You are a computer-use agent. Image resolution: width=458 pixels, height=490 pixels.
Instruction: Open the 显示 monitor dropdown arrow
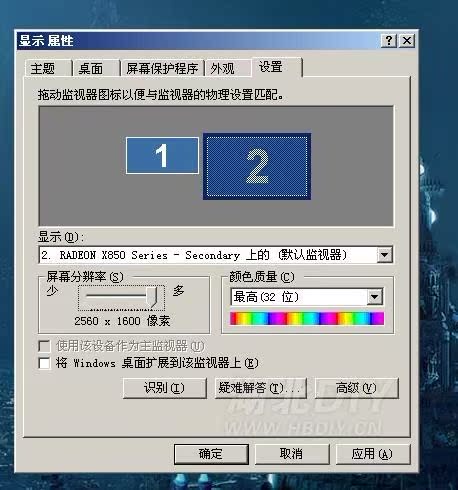coord(385,255)
